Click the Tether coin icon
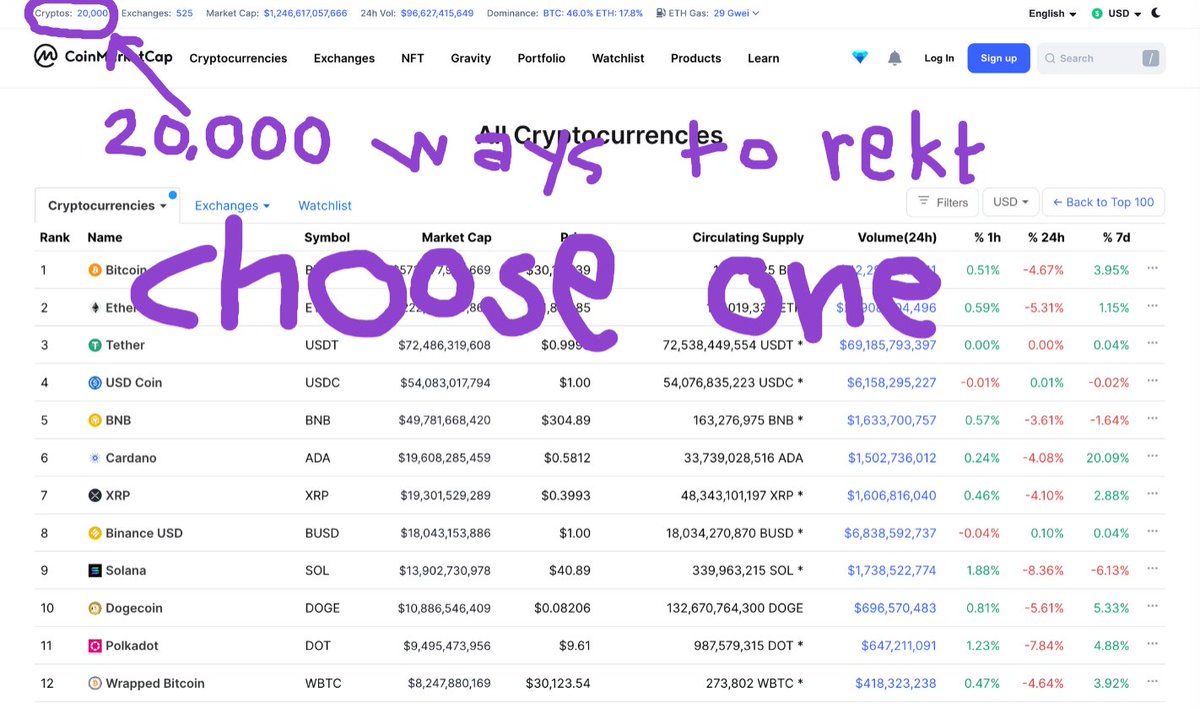The image size is (1200, 709). 95,345
